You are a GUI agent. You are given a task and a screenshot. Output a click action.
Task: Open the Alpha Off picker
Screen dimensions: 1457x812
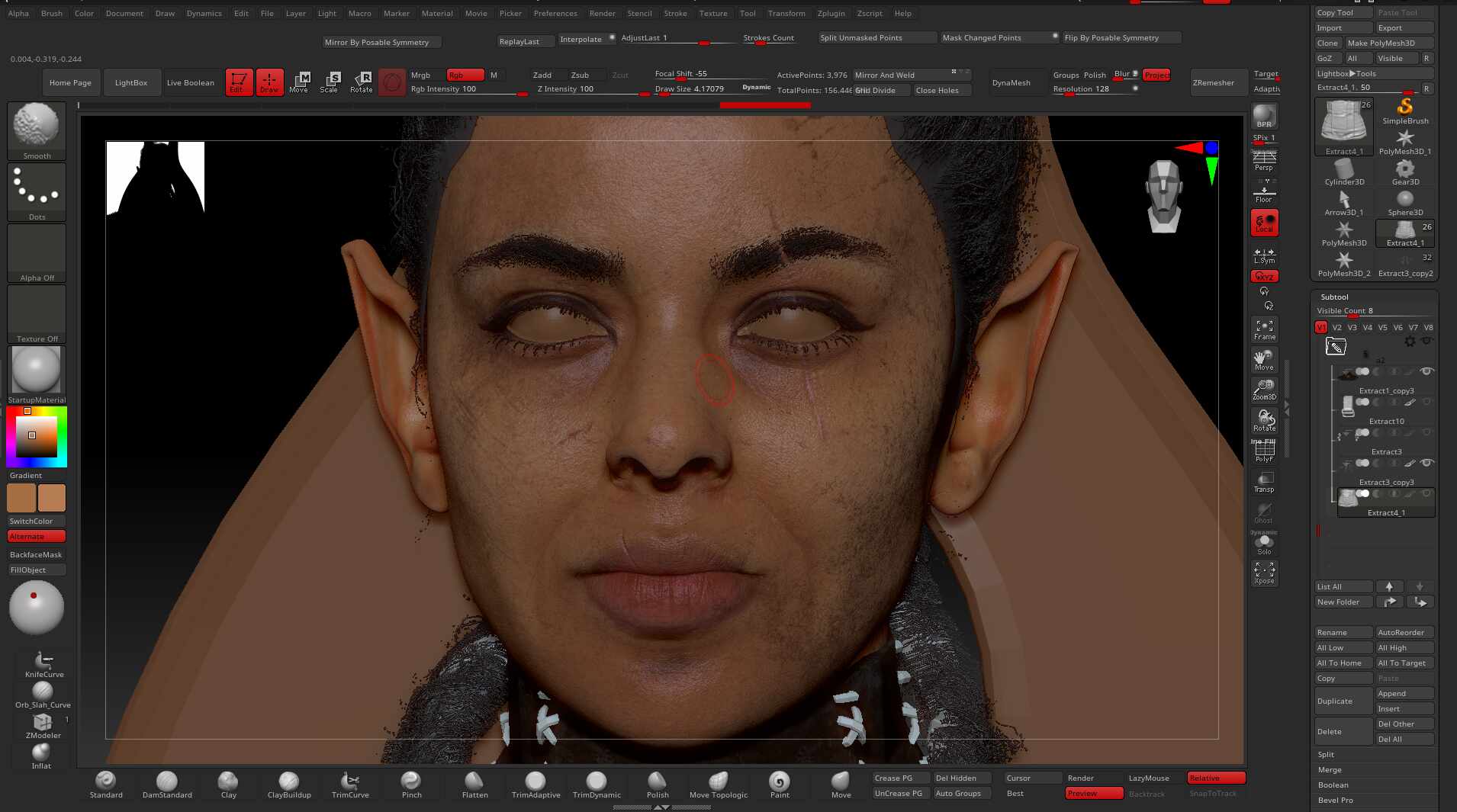[37, 253]
